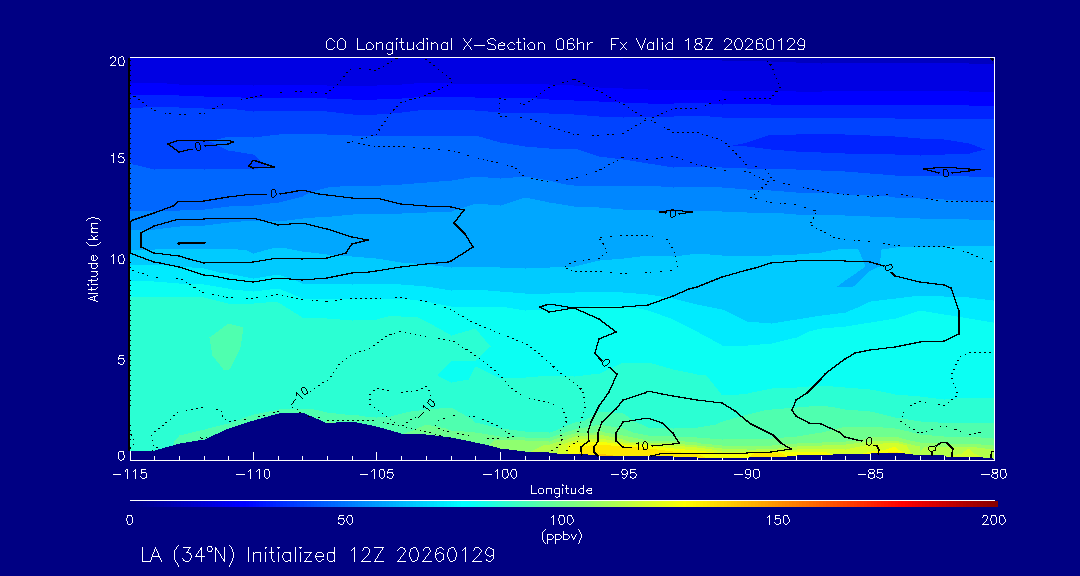
Task: Click the "LA (34°N) Initialized 12Z" footer text
Action: click(x=318, y=554)
